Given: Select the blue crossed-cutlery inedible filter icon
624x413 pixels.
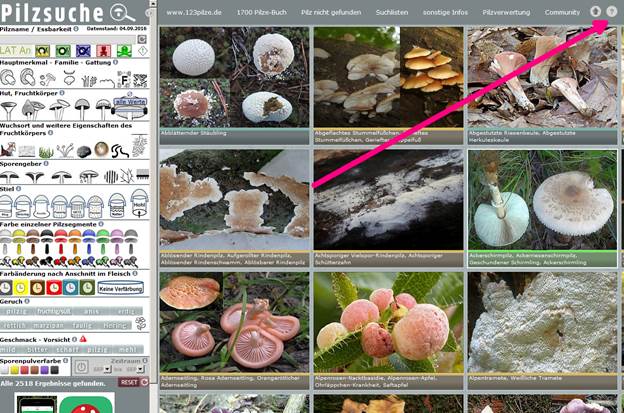Looking at the screenshot, I should [x=83, y=51].
